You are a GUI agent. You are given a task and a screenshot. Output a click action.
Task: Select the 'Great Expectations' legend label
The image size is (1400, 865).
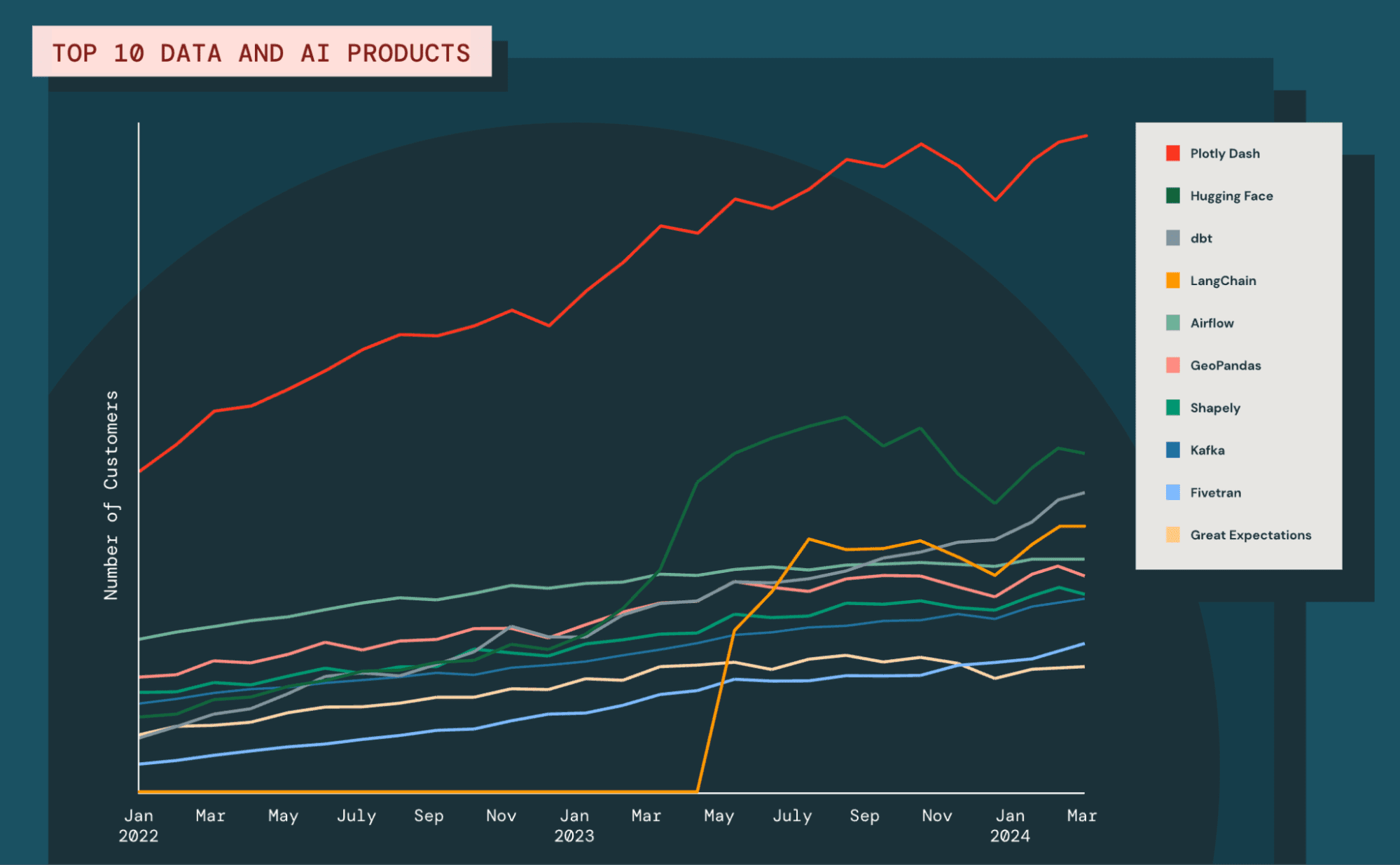click(1250, 535)
